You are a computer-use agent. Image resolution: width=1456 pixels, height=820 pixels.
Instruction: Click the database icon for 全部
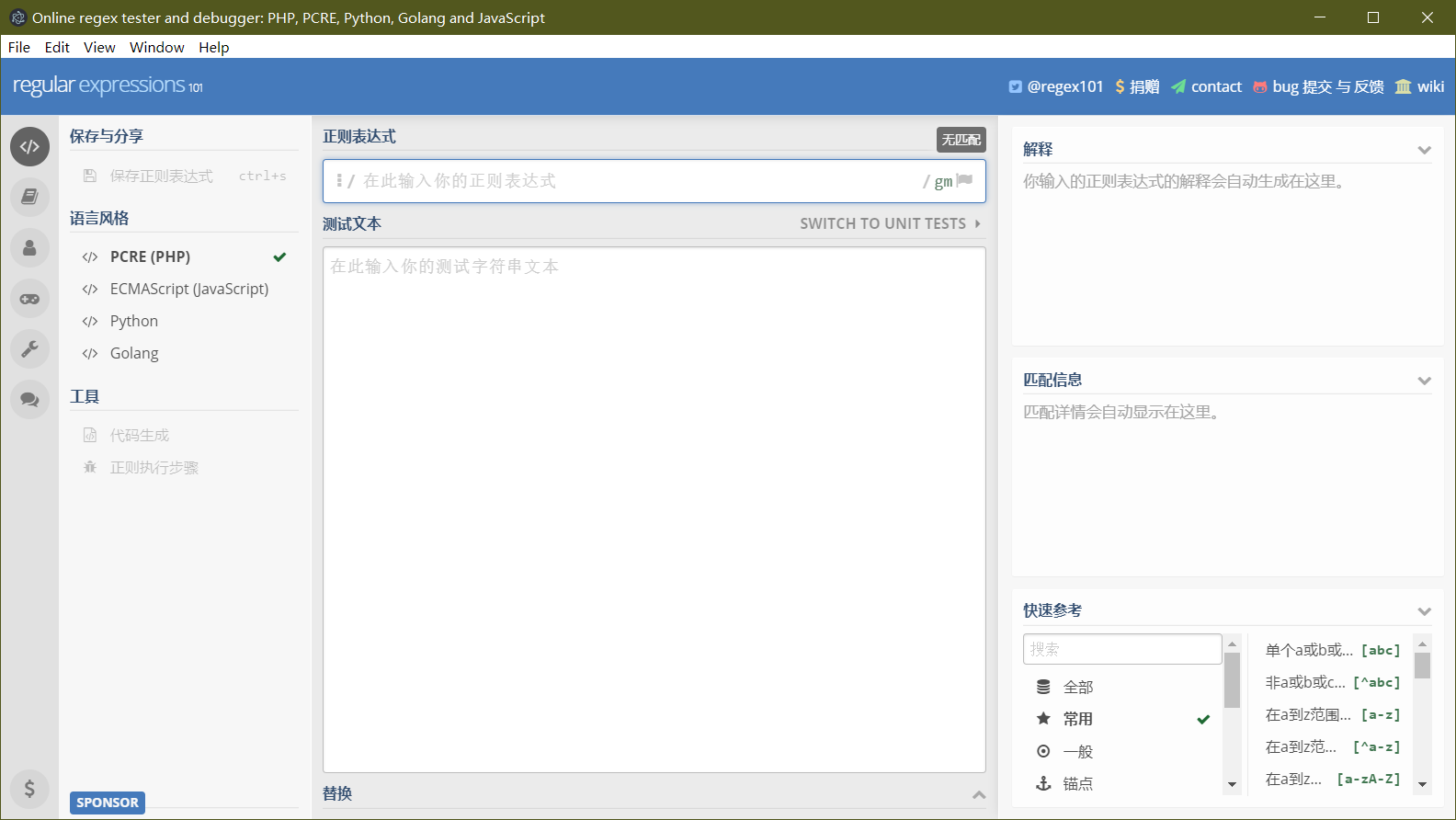pos(1043,687)
